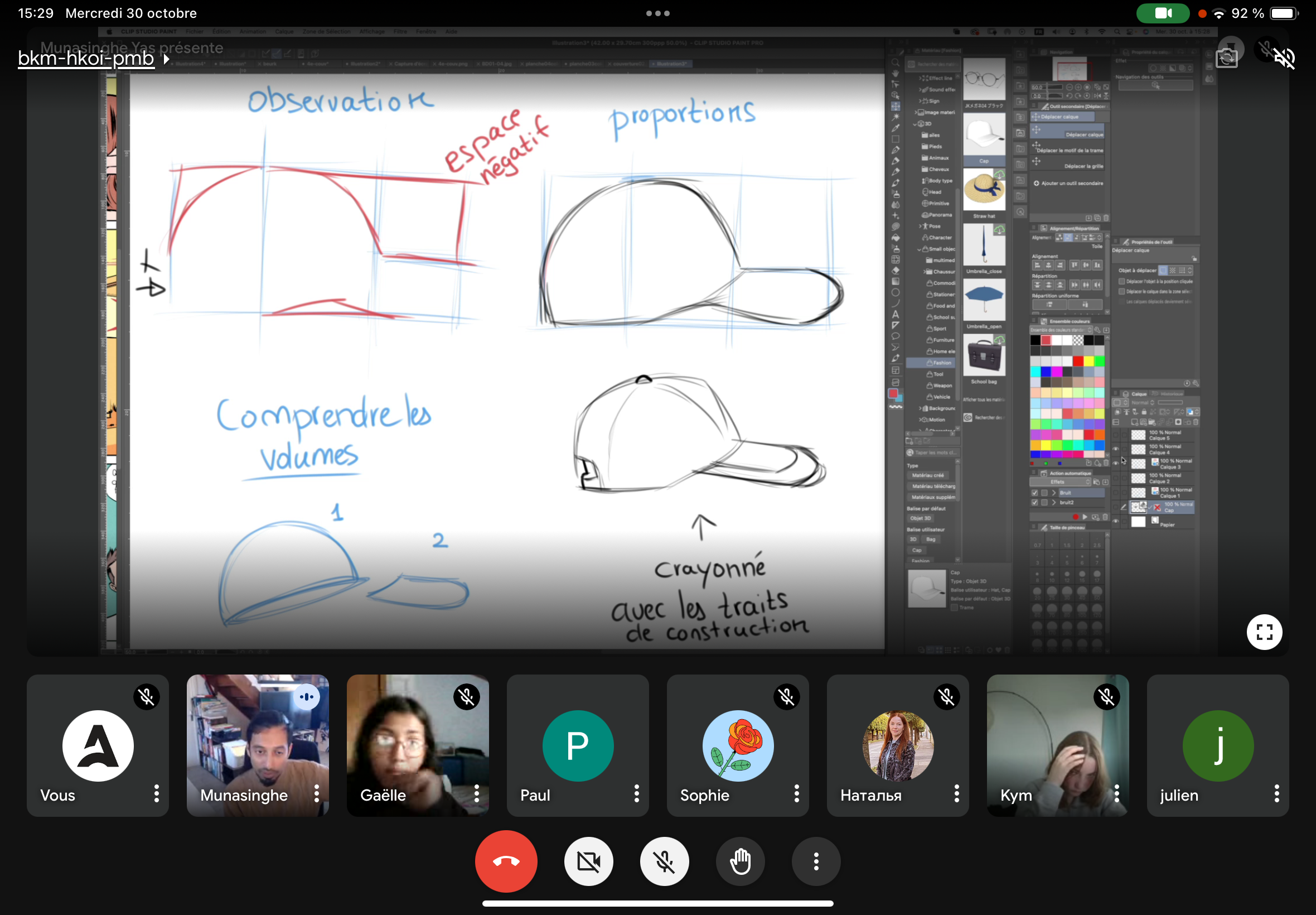Raise your hand in the meeting

point(740,861)
